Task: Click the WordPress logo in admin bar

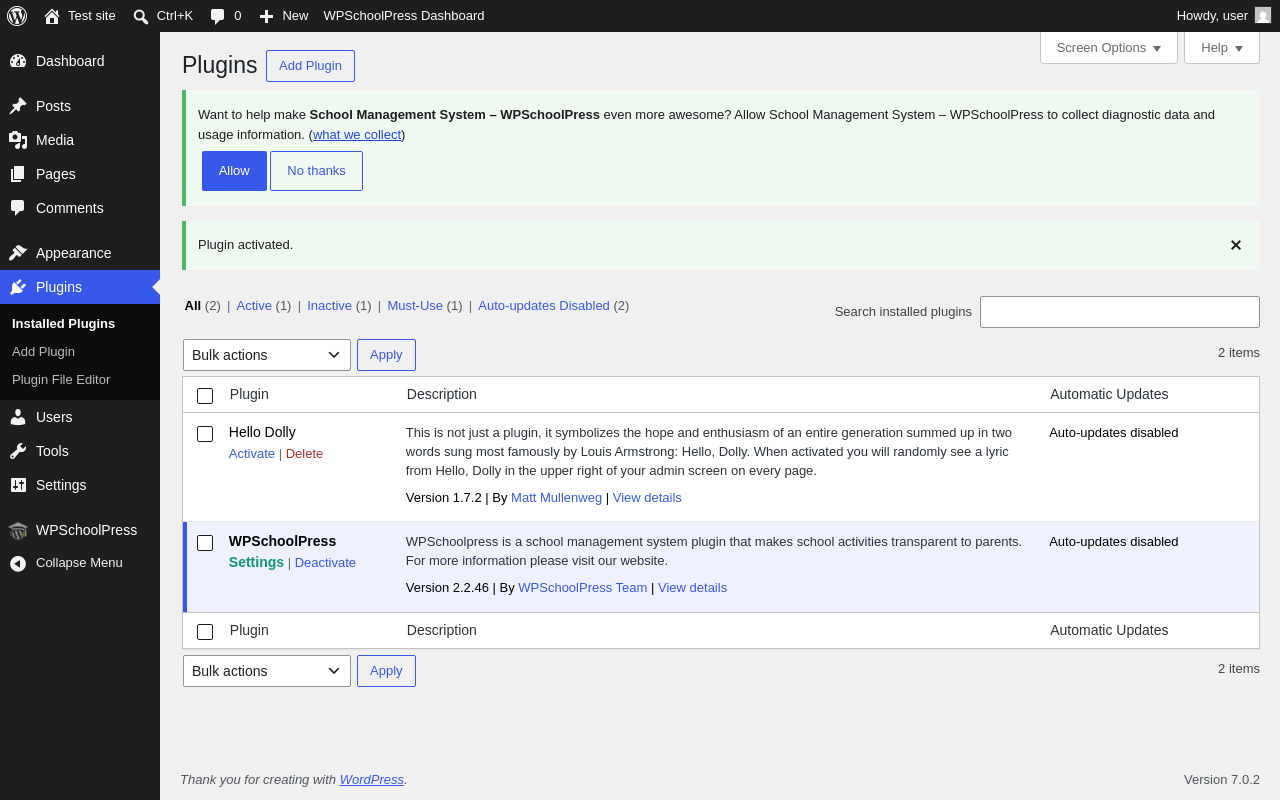Action: [x=17, y=16]
